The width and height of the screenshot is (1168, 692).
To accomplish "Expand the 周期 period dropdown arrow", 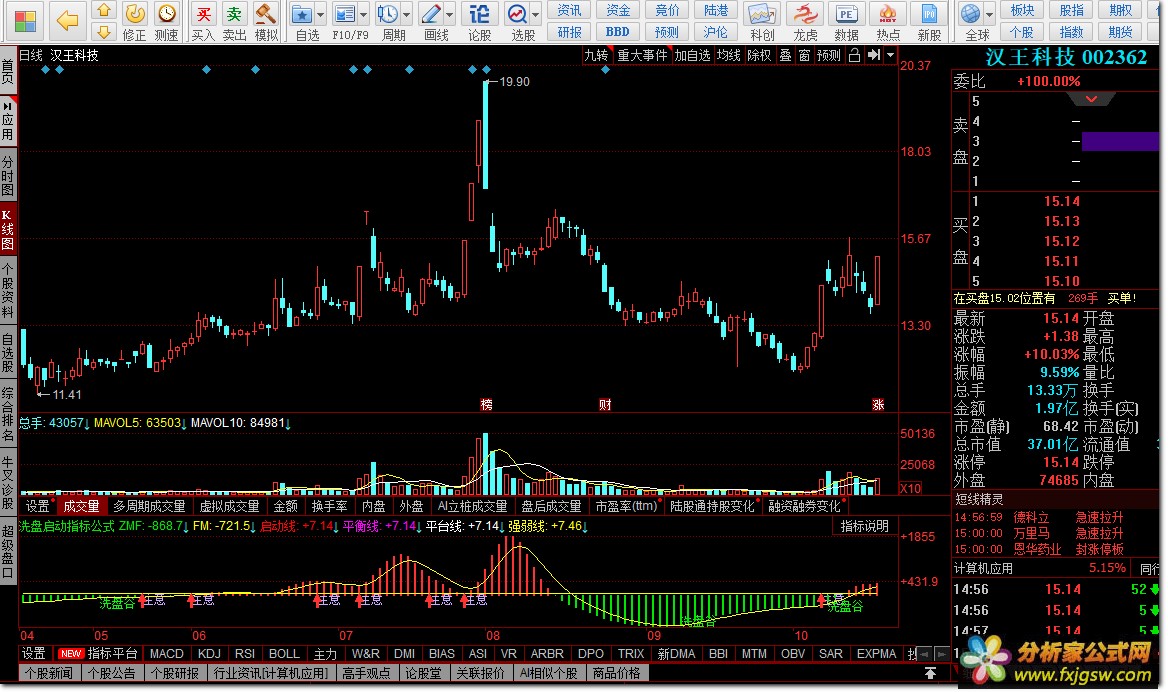I will pyautogui.click(x=407, y=14).
